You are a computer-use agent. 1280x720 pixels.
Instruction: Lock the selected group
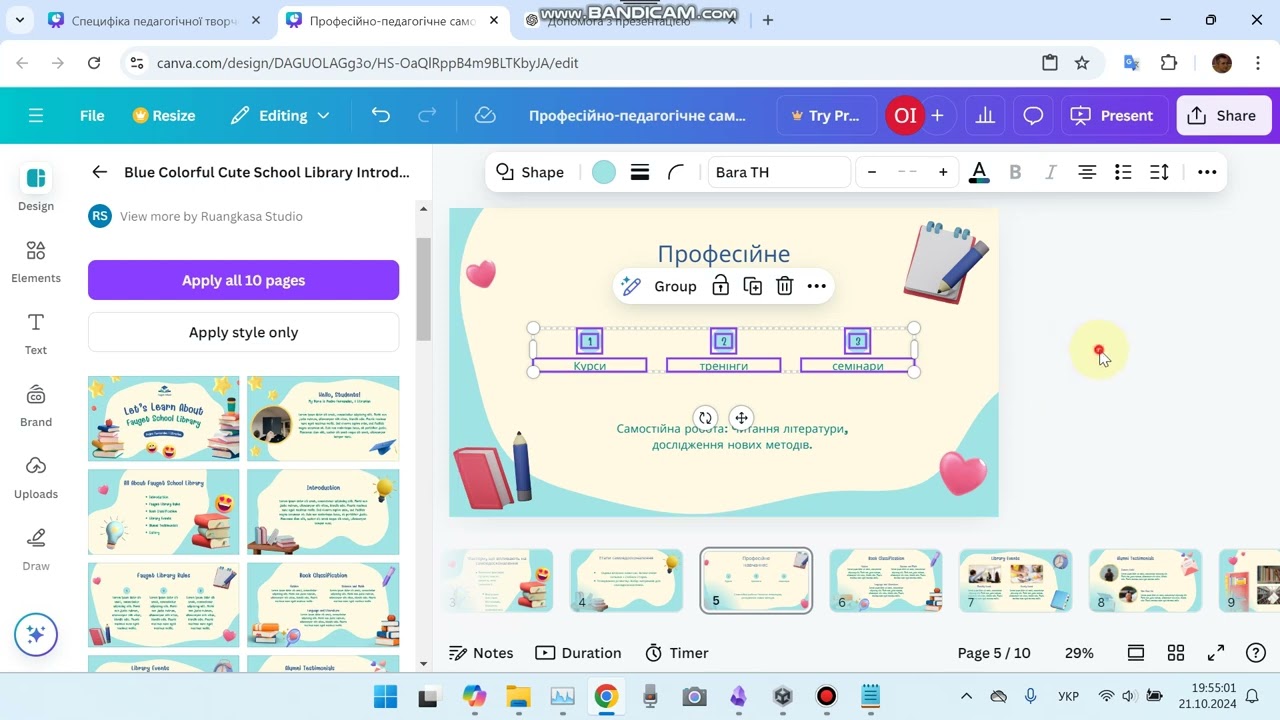(720, 286)
